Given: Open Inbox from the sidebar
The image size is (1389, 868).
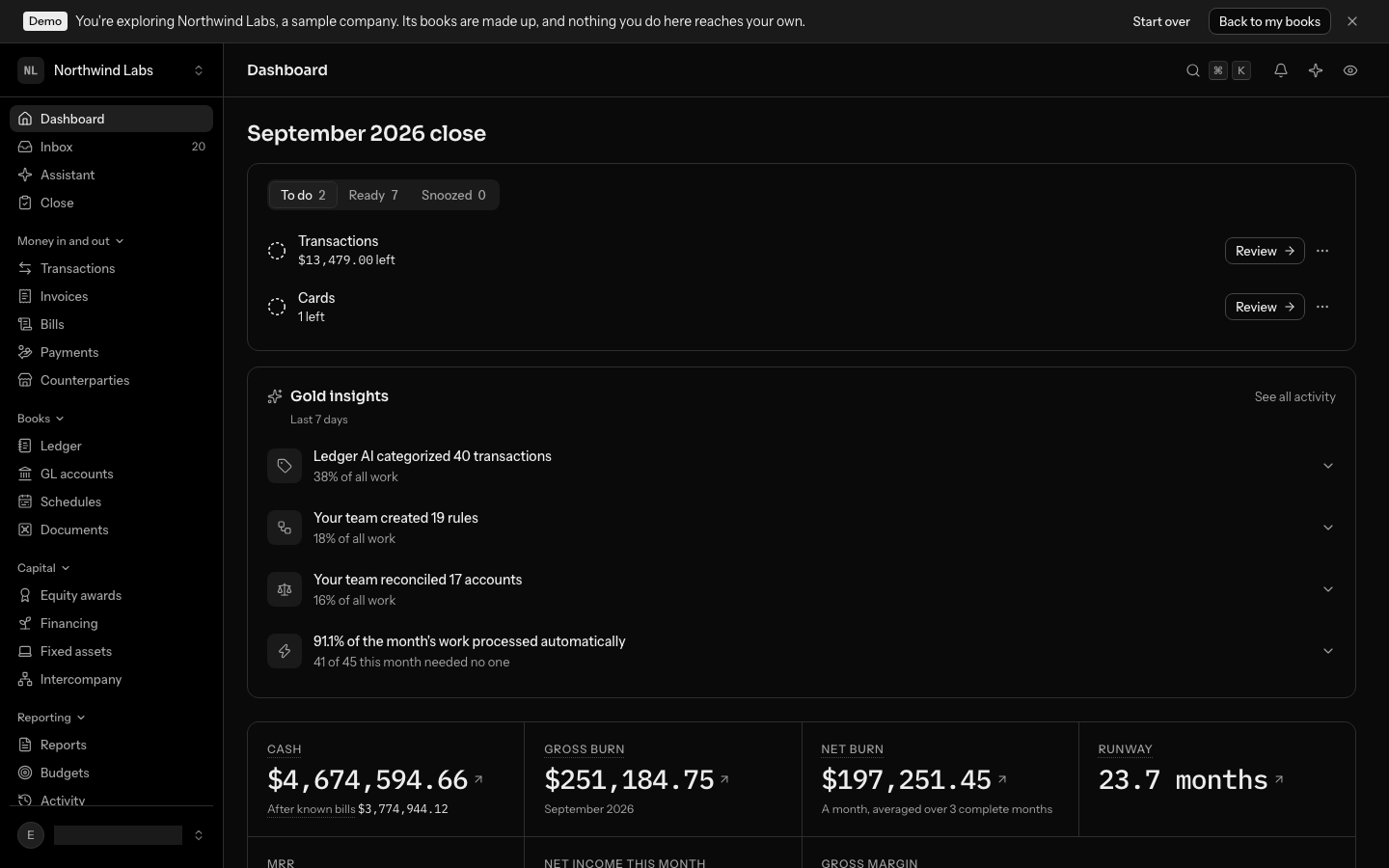Looking at the screenshot, I should [x=111, y=147].
